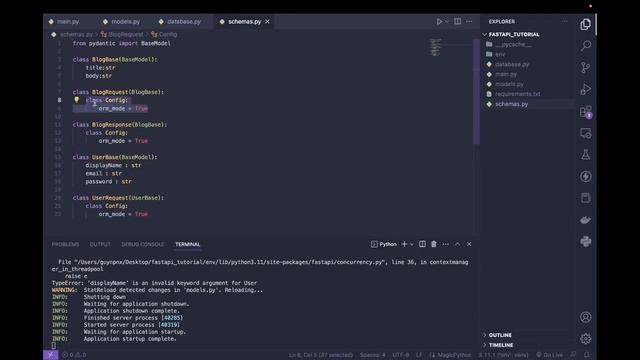
Task: Open the Remote Explorer view icon
Action: [585, 133]
